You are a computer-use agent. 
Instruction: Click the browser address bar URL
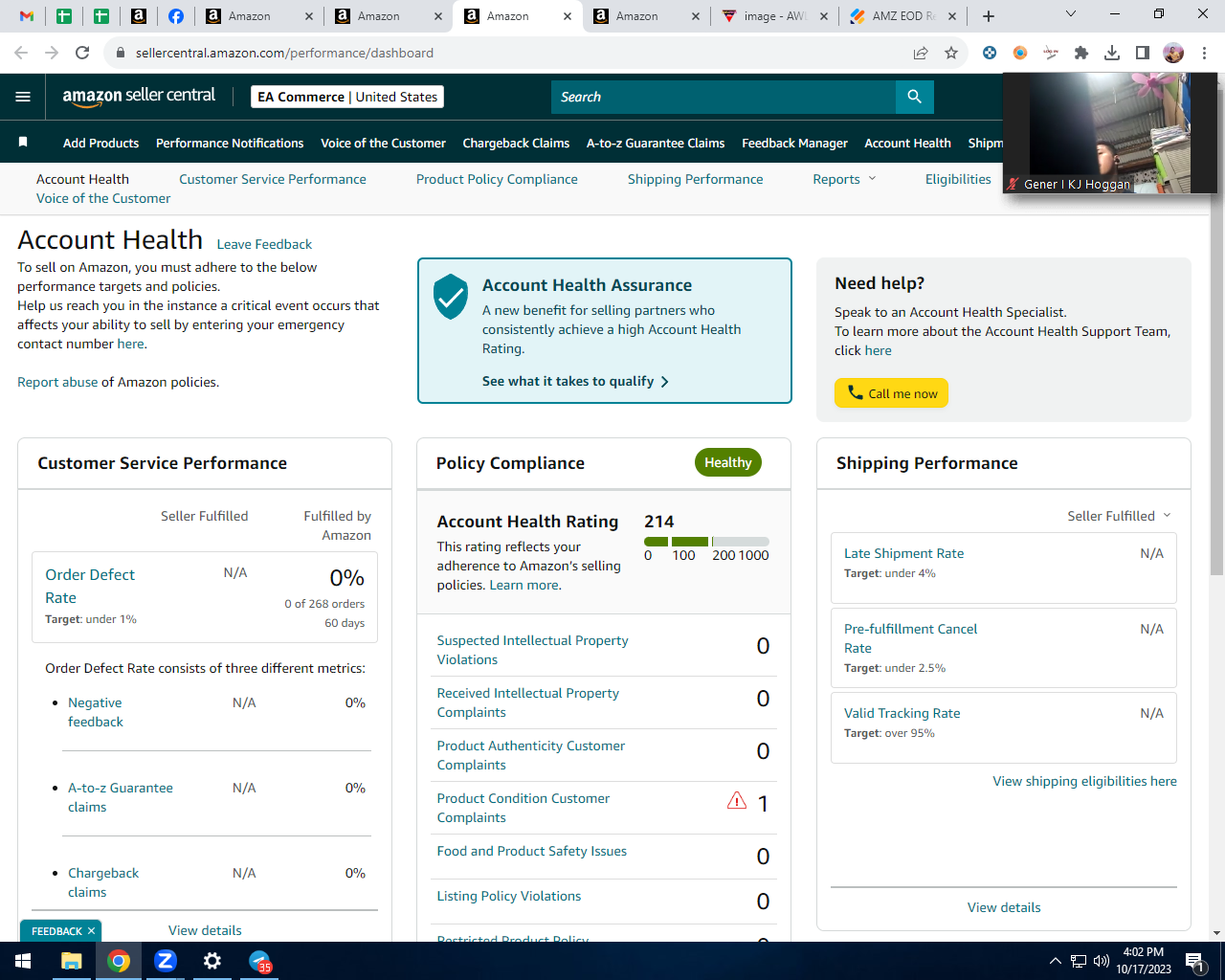tap(284, 53)
